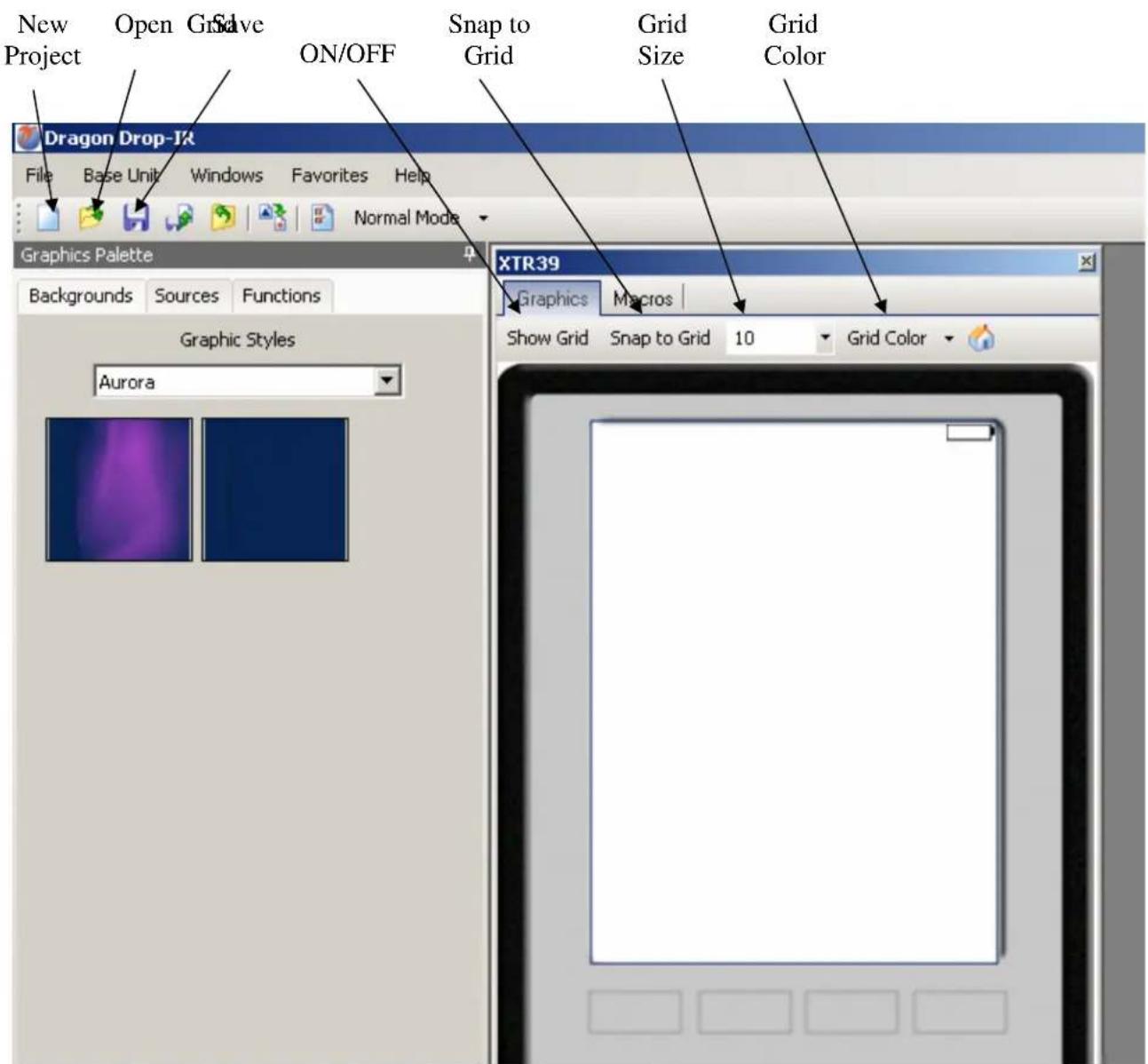Open the Grid Color dropdown
This screenshot has height=1064, width=1148.
click(948, 338)
